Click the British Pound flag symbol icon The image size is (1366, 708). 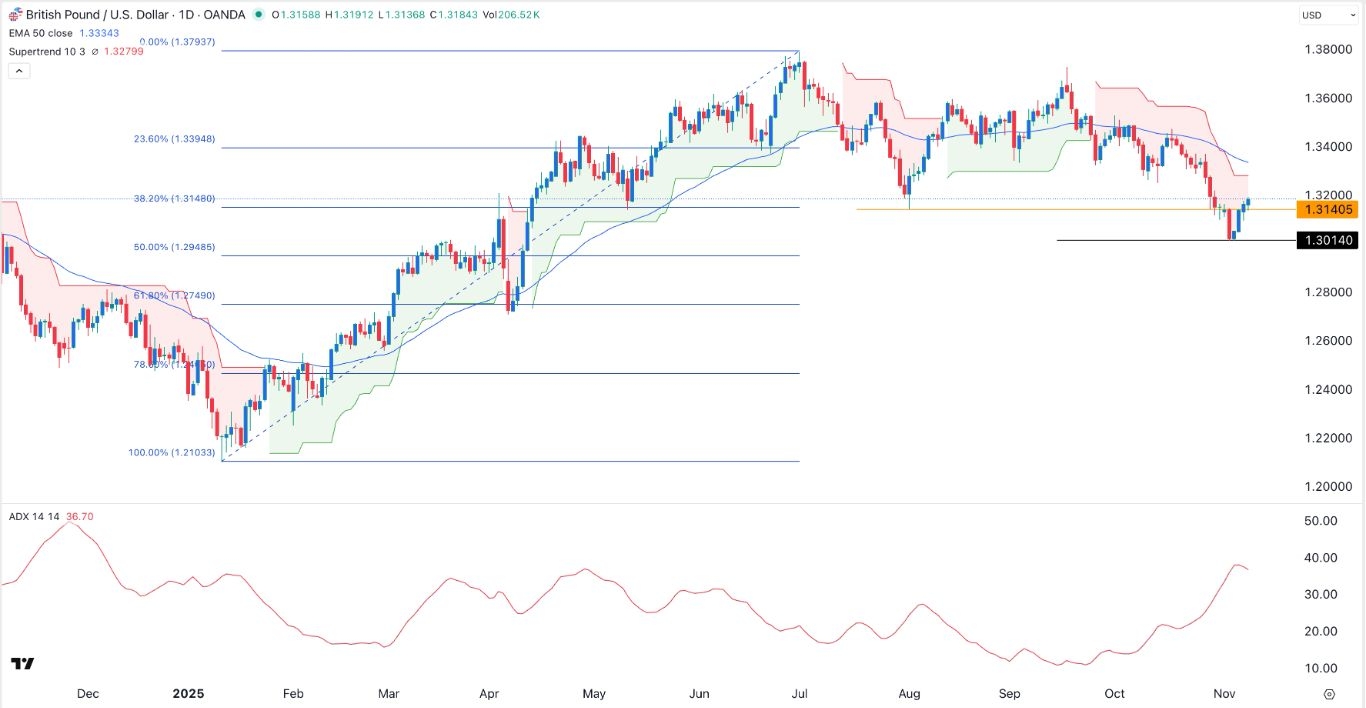tap(14, 14)
